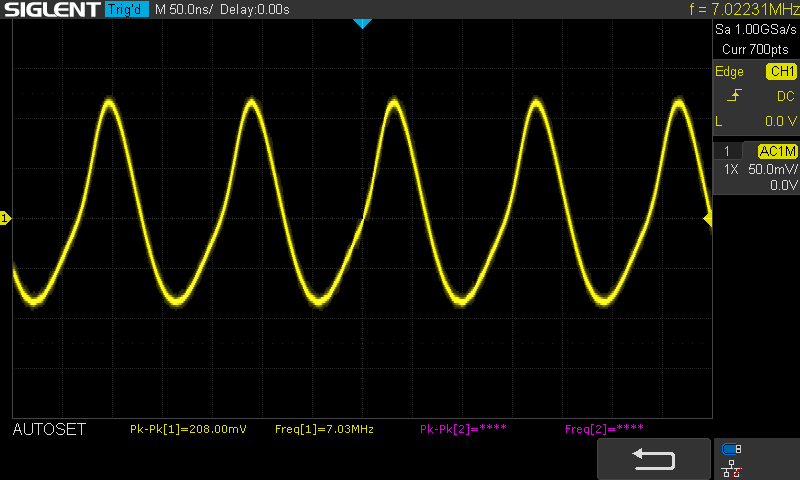Image resolution: width=800 pixels, height=480 pixels.
Task: Click the Curr 700pts memory depth text
Action: pos(755,49)
